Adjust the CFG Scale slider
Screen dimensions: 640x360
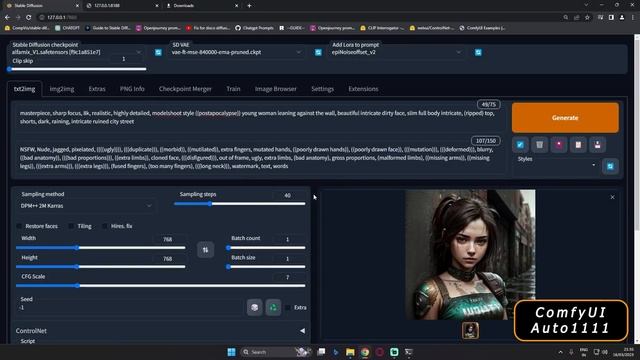coord(160,286)
